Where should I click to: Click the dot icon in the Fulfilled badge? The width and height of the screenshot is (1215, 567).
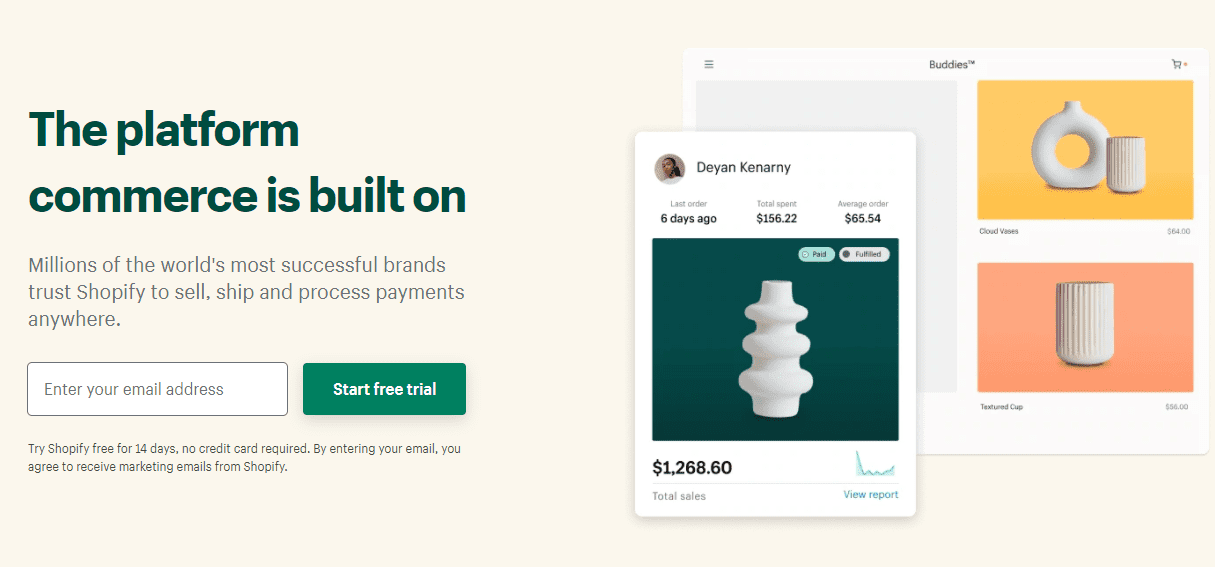click(x=847, y=254)
